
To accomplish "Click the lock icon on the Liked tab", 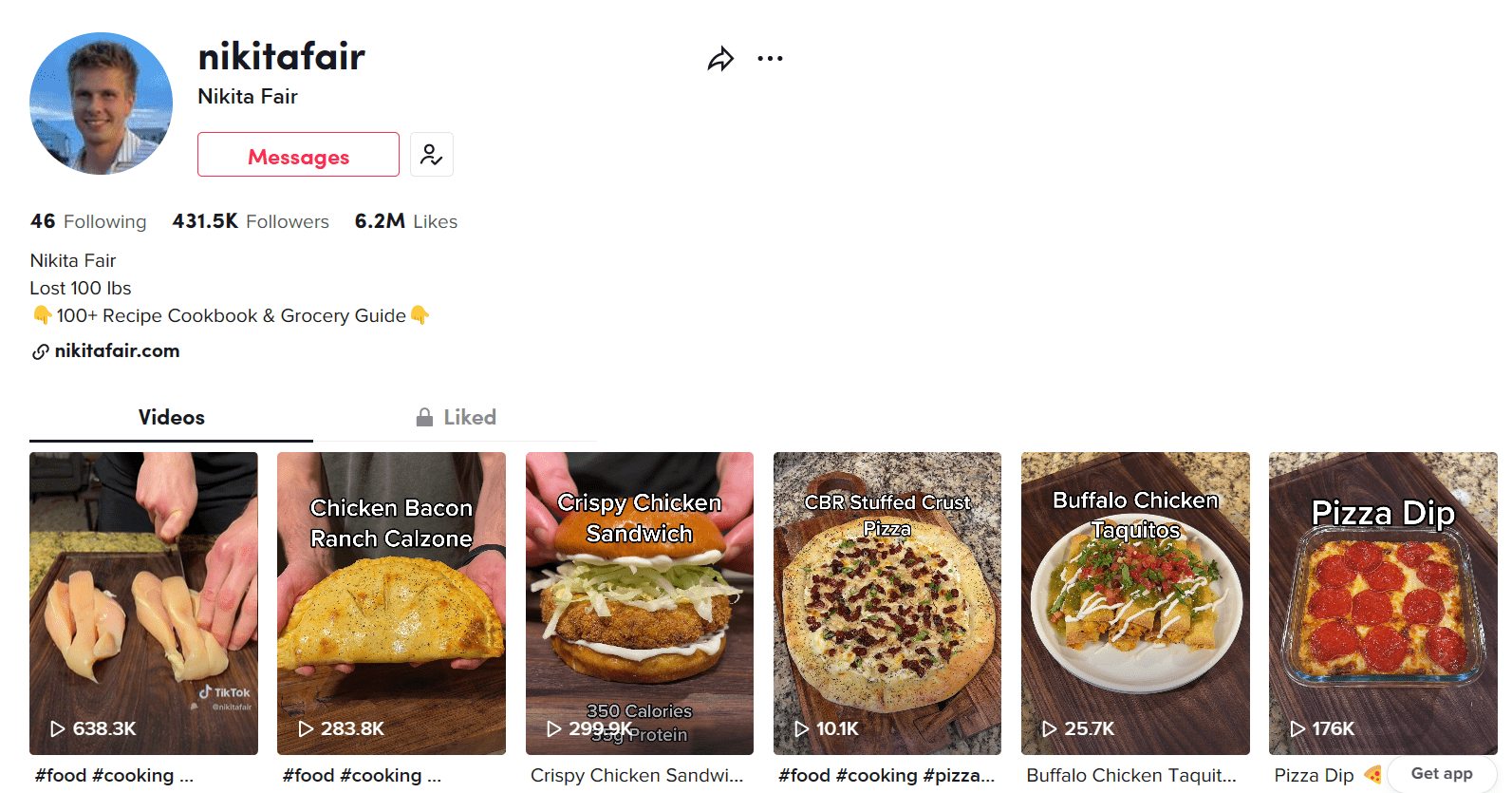I will (424, 417).
